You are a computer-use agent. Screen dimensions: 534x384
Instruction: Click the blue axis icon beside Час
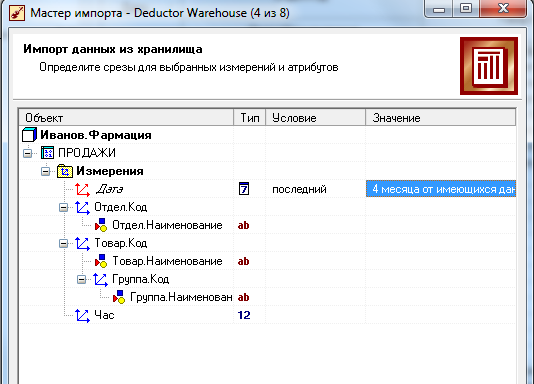click(x=82, y=316)
